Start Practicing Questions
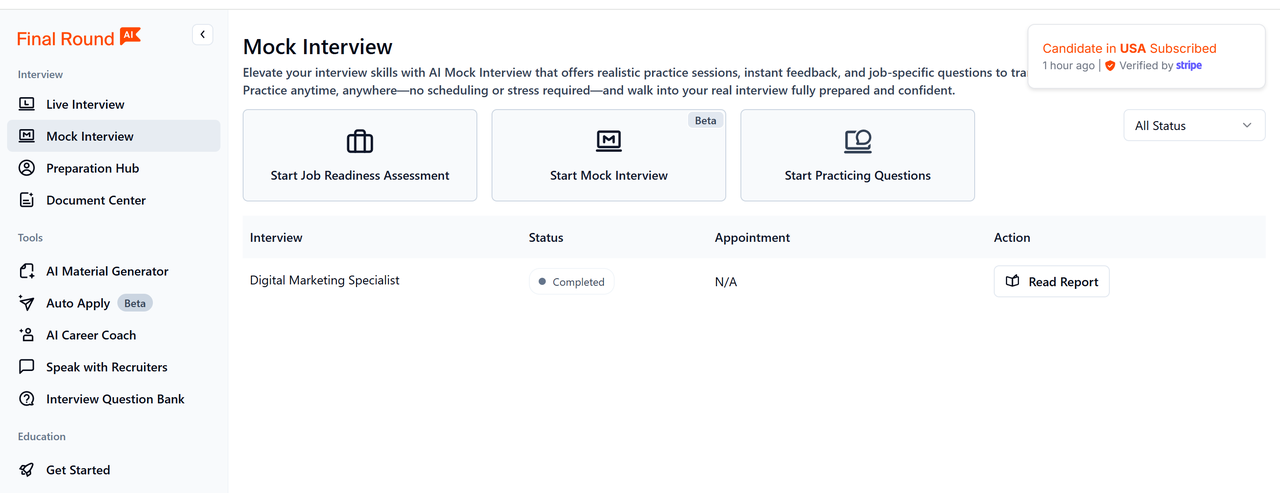This screenshot has width=1280, height=493. tap(857, 155)
